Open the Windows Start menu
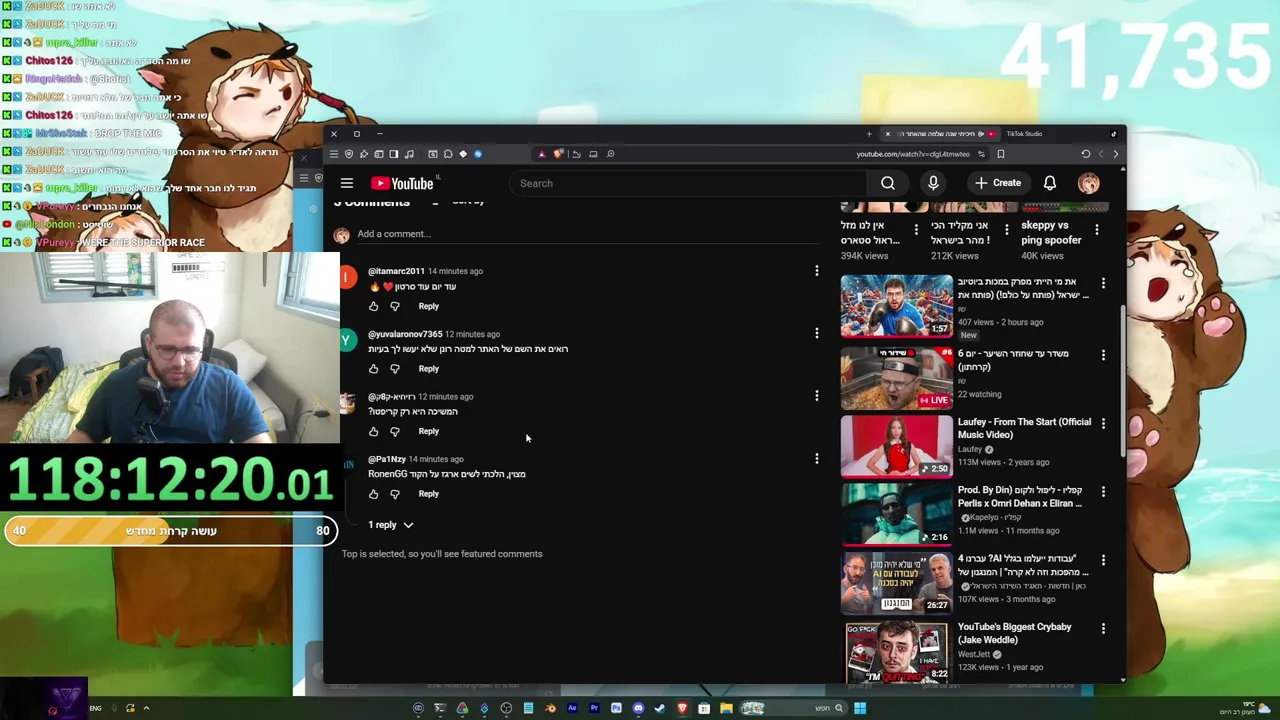The image size is (1280, 720). 860,708
